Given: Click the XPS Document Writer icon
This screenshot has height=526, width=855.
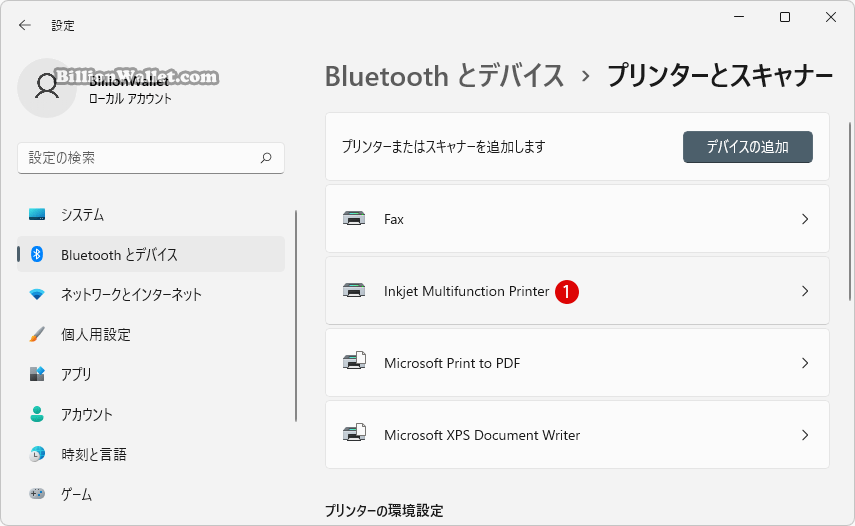Looking at the screenshot, I should coord(354,433).
